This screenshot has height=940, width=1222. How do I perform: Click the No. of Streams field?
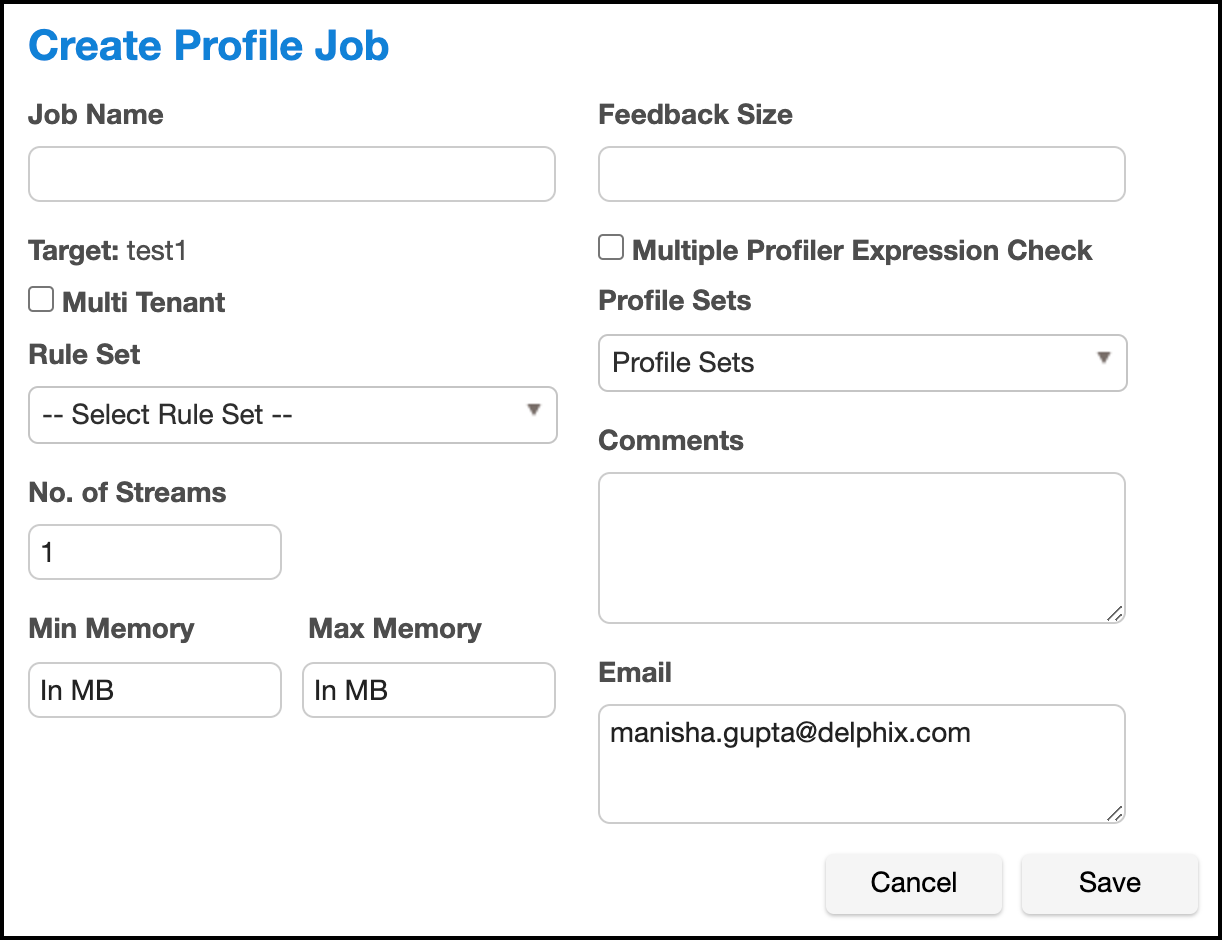click(155, 552)
